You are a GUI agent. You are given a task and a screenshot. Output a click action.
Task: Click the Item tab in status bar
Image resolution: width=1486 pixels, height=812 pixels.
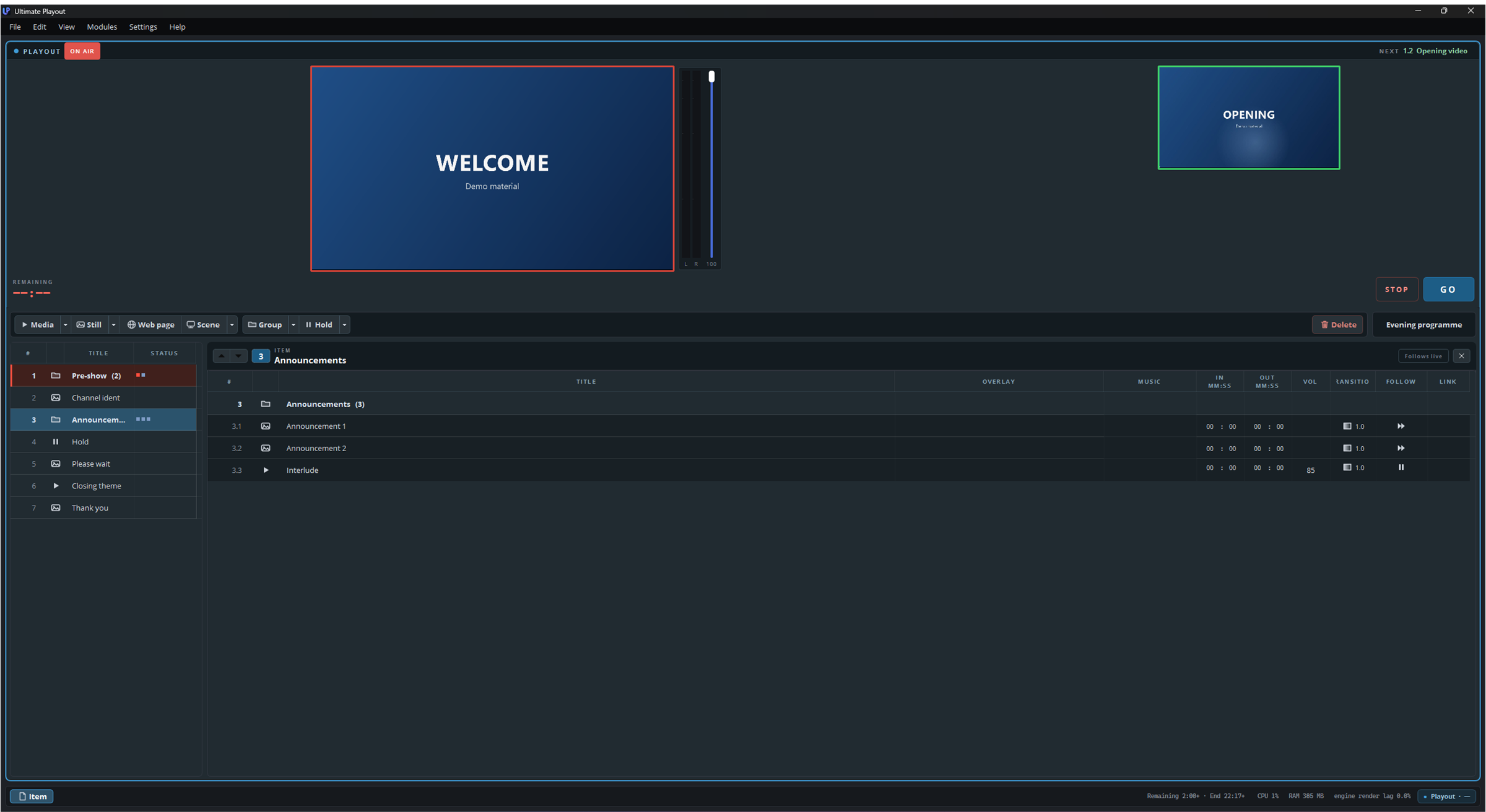pos(32,797)
